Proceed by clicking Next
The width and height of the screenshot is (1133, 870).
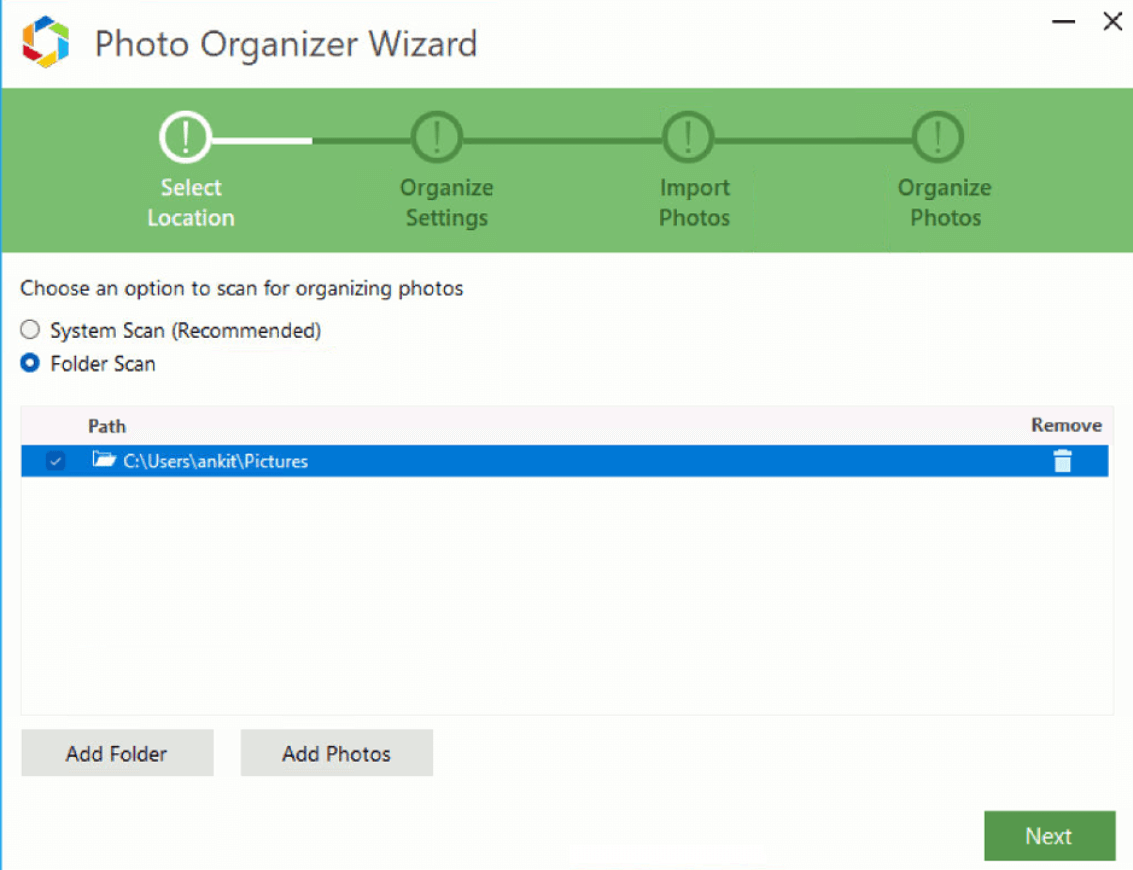click(x=1048, y=836)
